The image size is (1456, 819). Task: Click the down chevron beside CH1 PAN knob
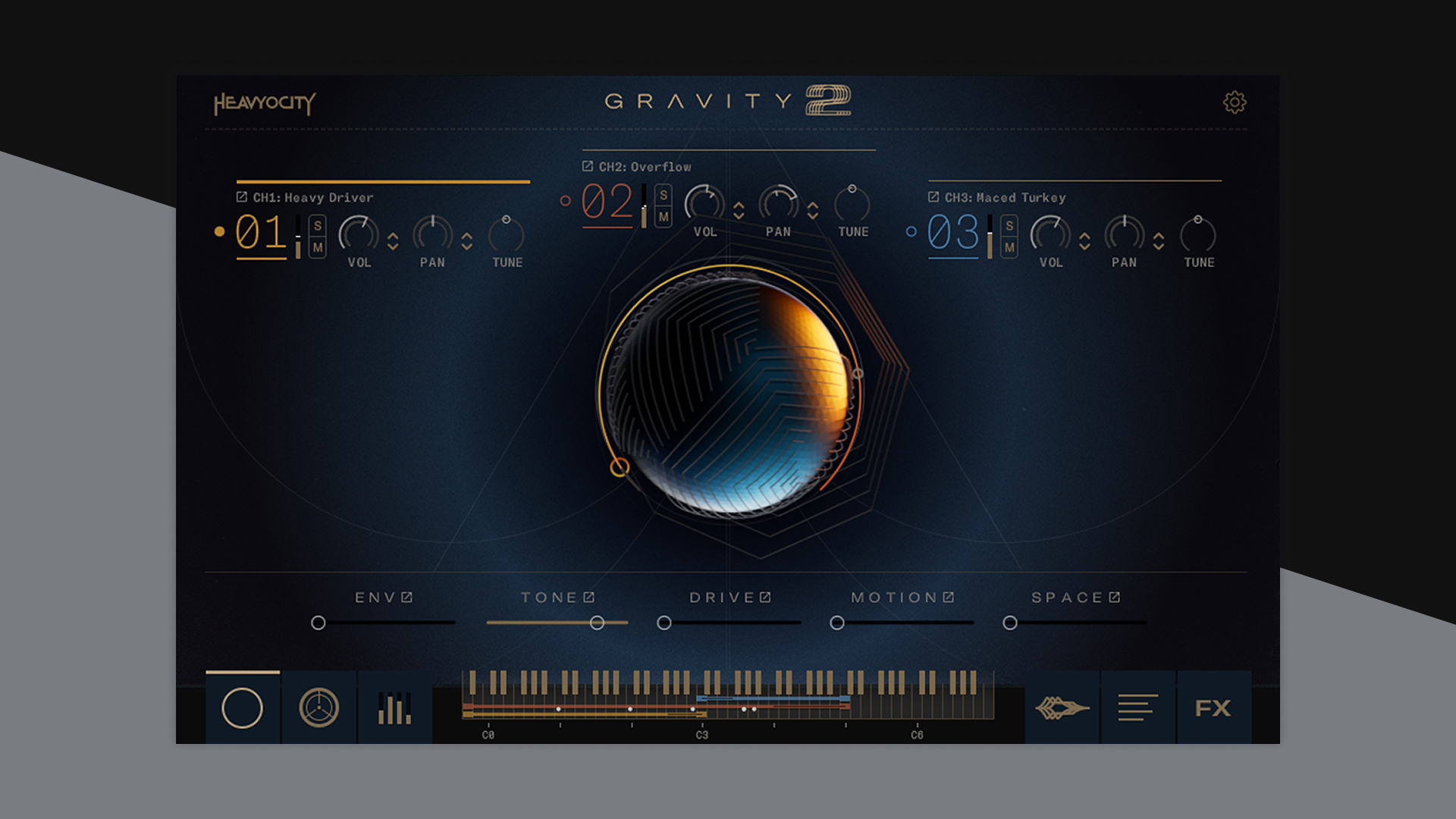click(x=468, y=246)
